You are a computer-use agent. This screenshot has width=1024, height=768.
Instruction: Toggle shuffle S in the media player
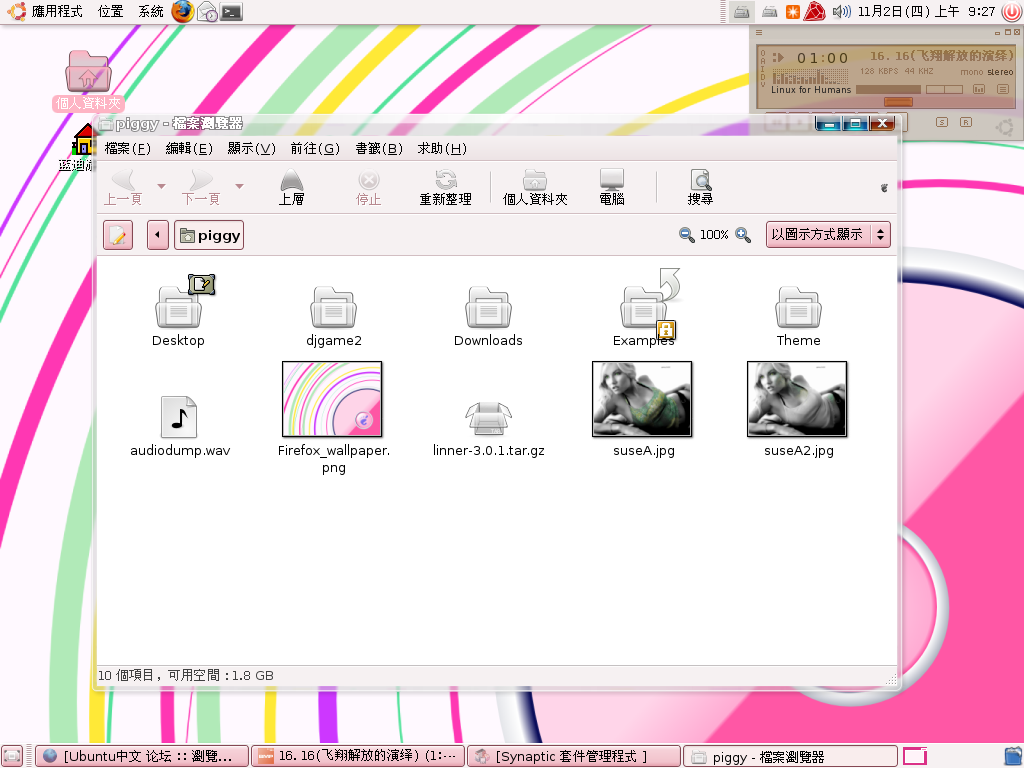pos(942,122)
